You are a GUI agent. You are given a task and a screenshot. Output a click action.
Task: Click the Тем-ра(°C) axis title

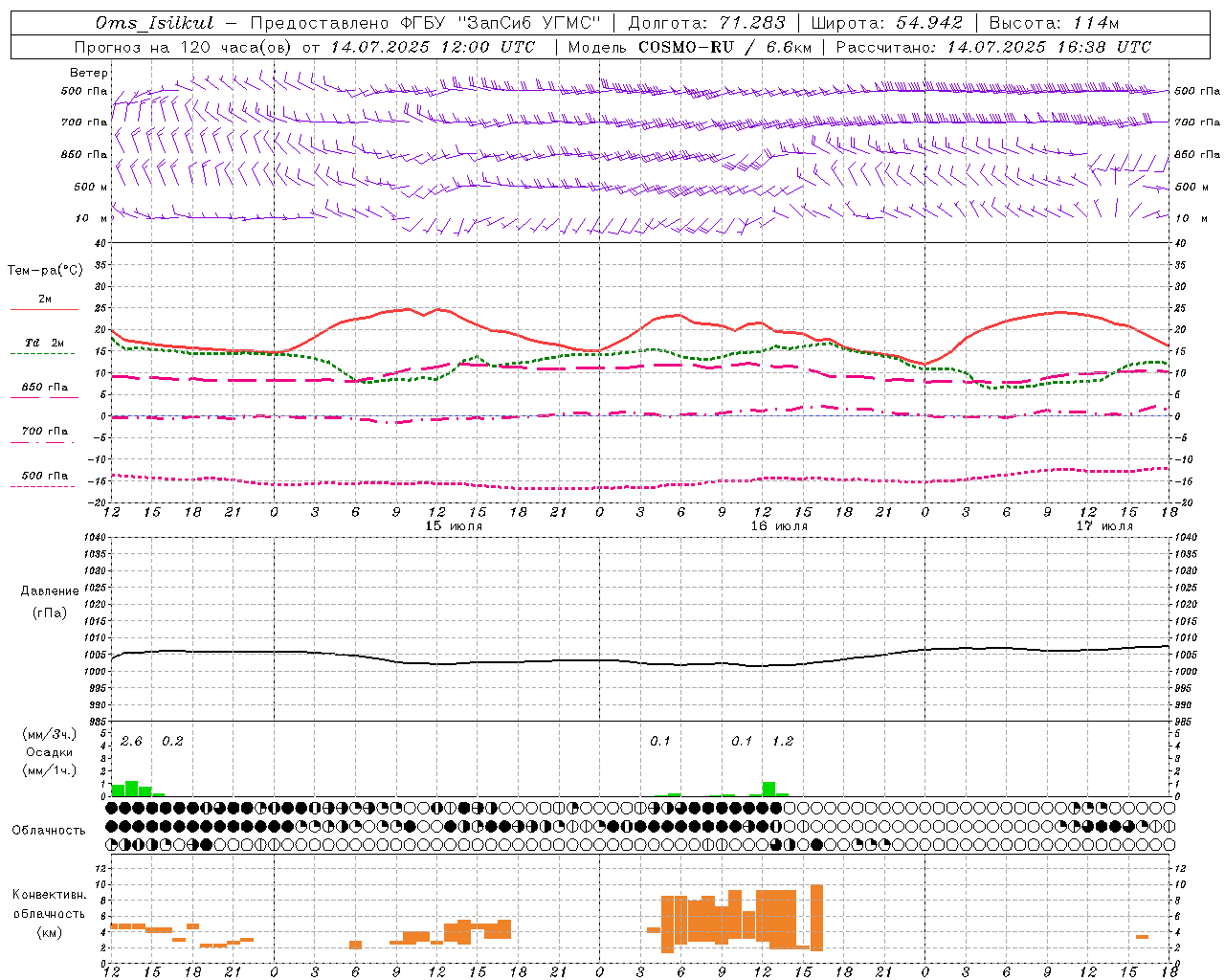click(45, 270)
